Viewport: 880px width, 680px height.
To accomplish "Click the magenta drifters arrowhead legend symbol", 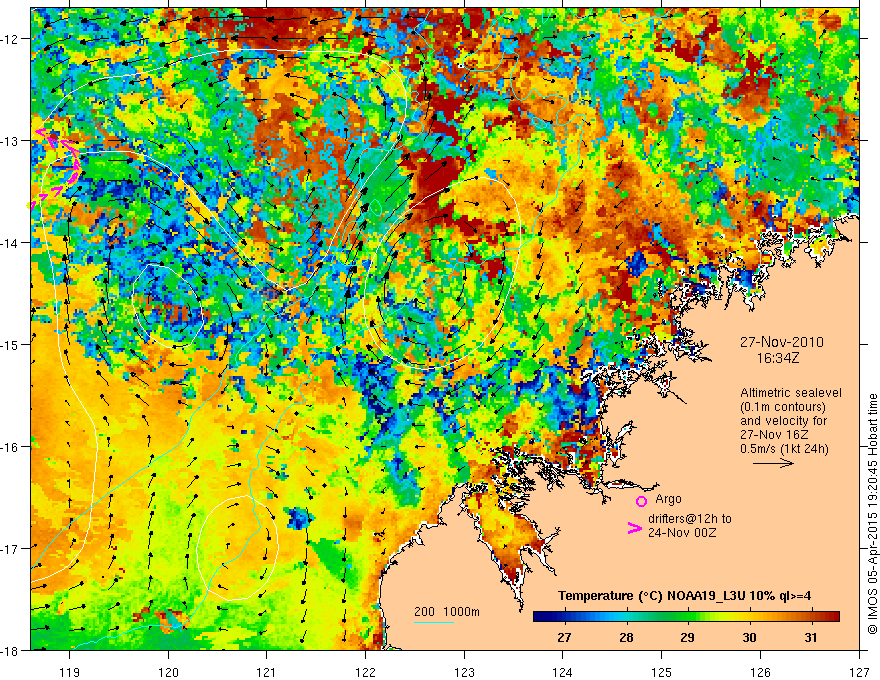I will pyautogui.click(x=634, y=528).
